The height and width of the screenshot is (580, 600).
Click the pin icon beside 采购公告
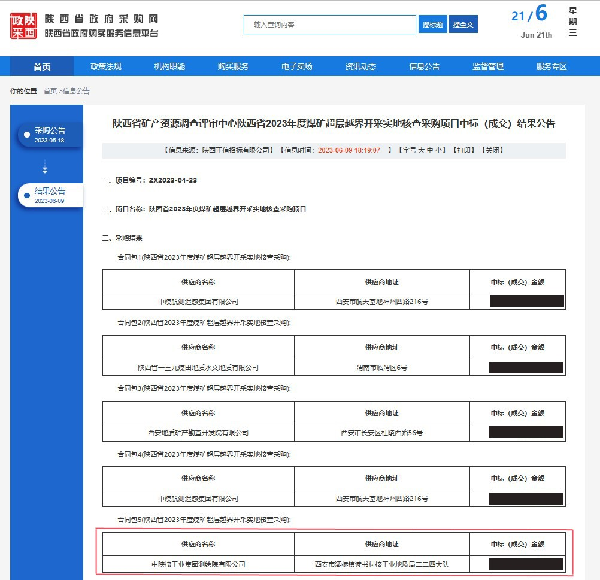coord(28,134)
